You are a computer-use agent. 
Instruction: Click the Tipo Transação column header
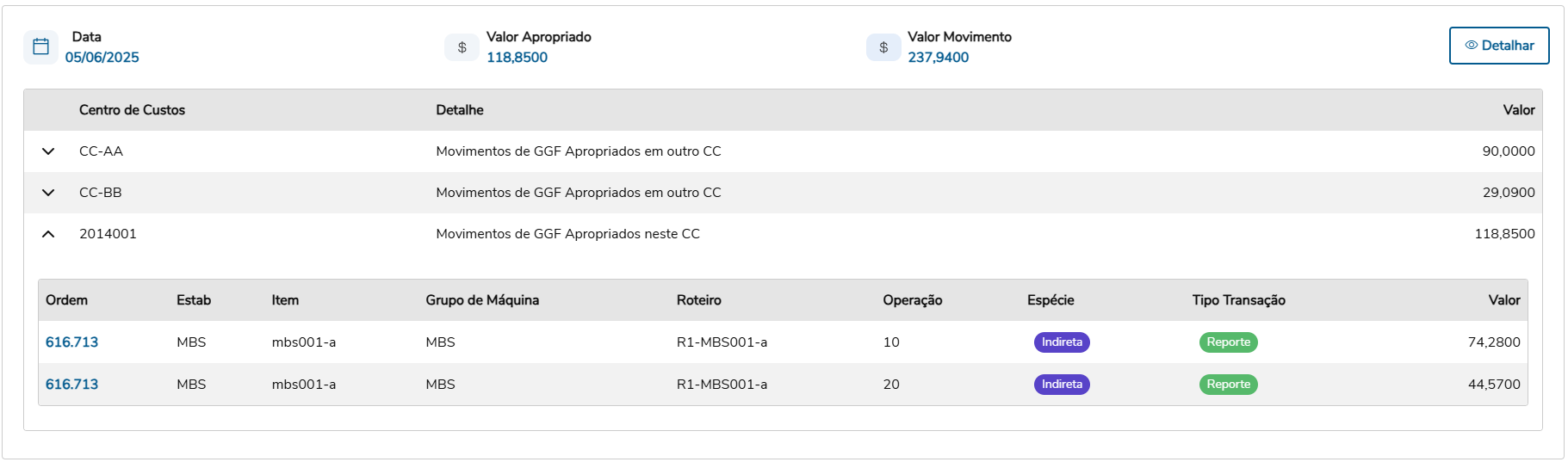tap(1238, 300)
